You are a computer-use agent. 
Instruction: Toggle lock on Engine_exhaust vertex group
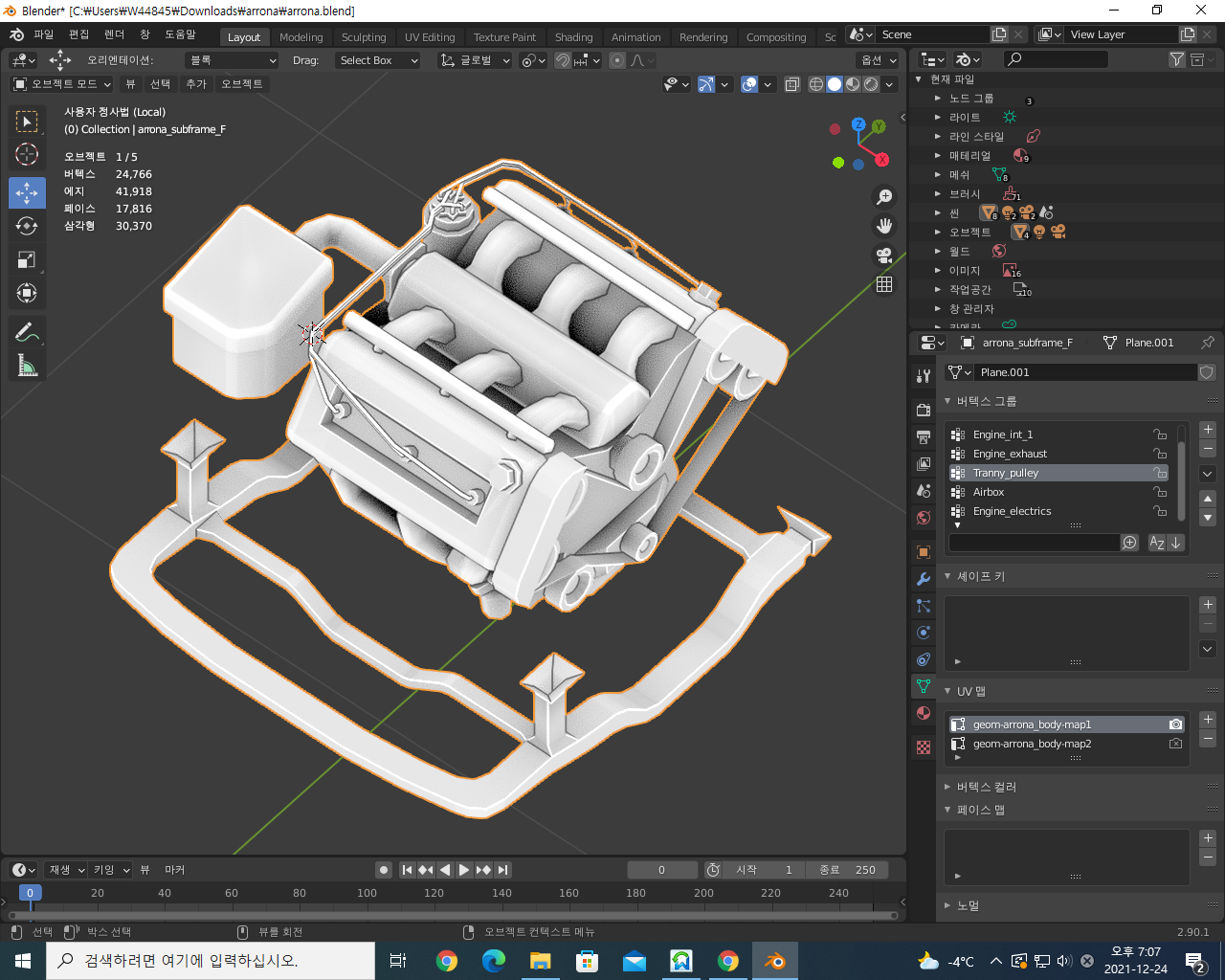[1160, 454]
